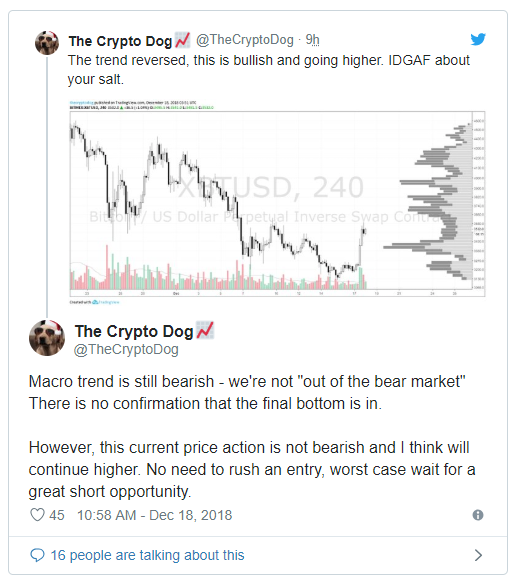Open the tweet info circle icon

point(478,515)
